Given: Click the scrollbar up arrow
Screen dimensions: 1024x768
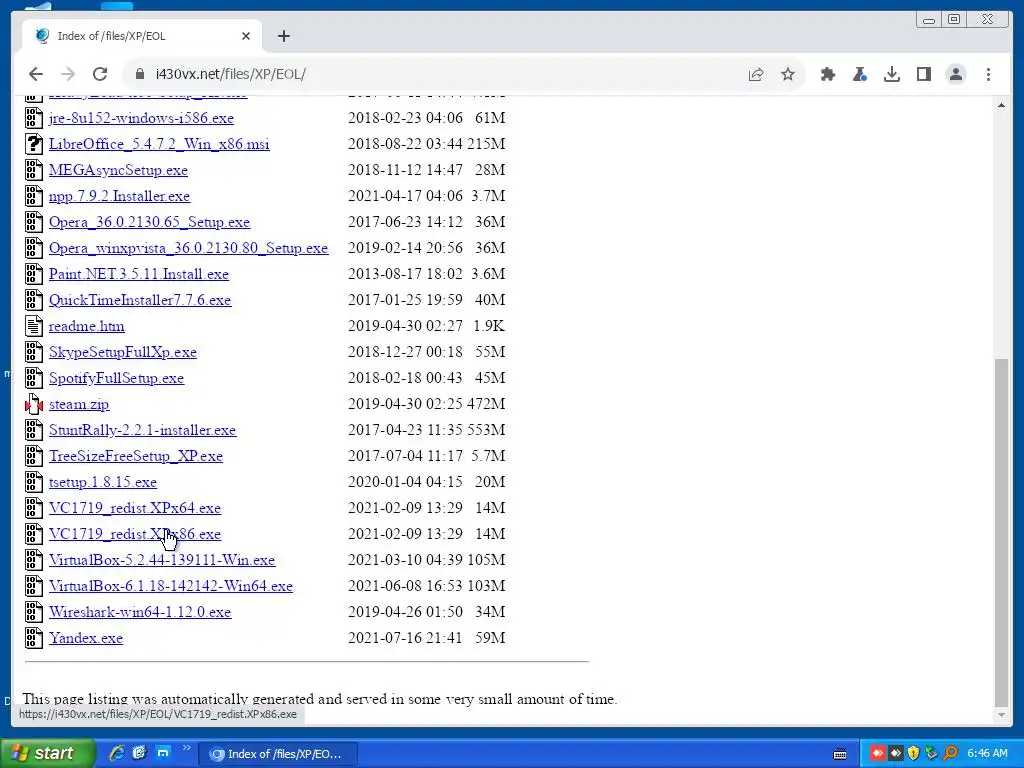Looking at the screenshot, I should [1001, 104].
